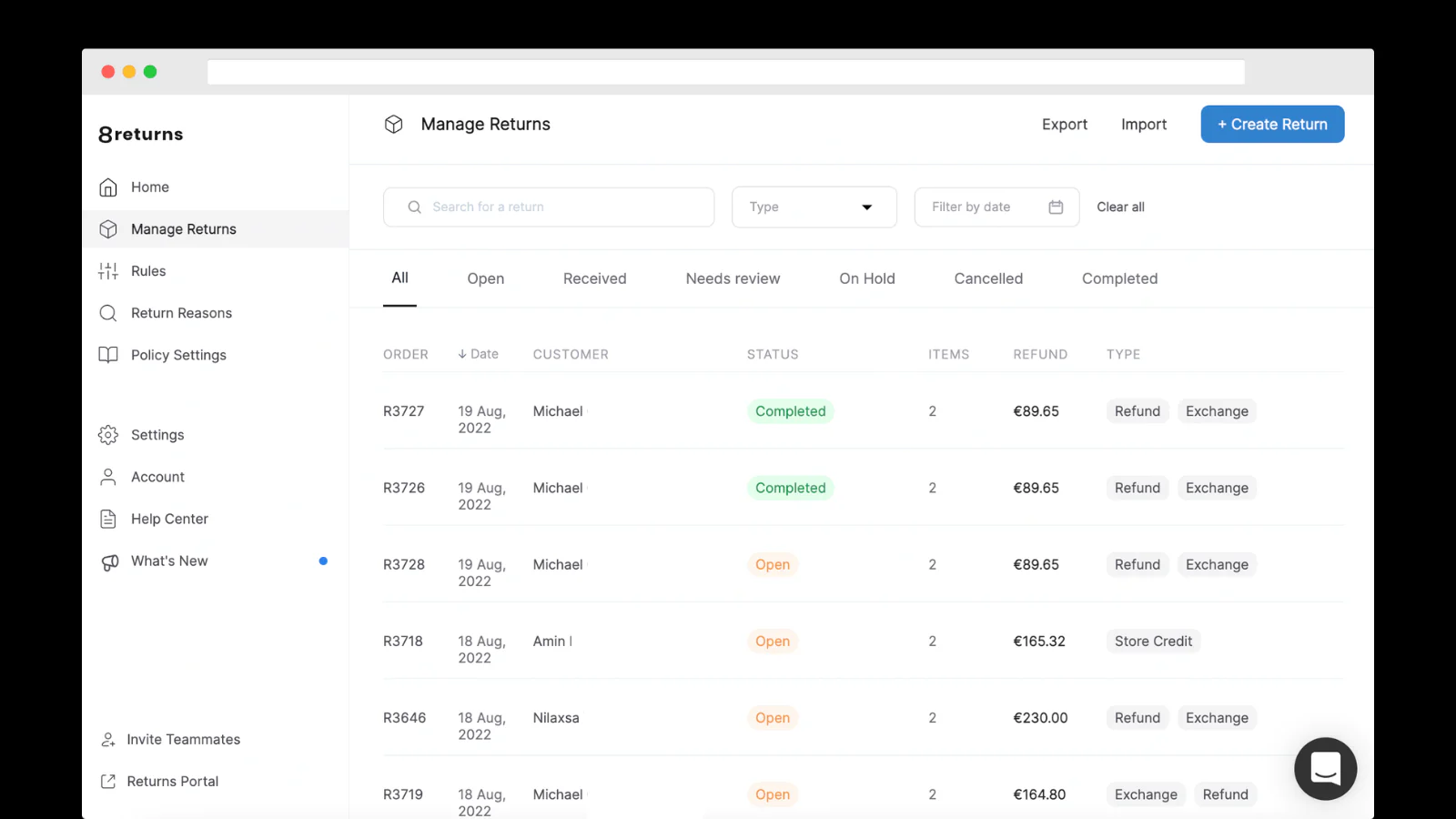Click the blue notification dot next to What's New
1456x819 pixels.
tap(323, 561)
